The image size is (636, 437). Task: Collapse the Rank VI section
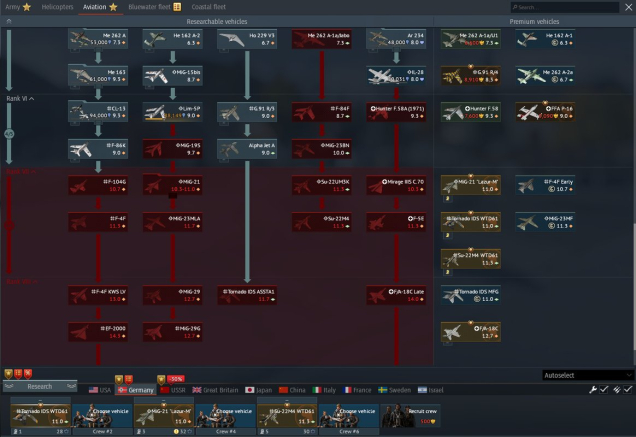click(20, 99)
